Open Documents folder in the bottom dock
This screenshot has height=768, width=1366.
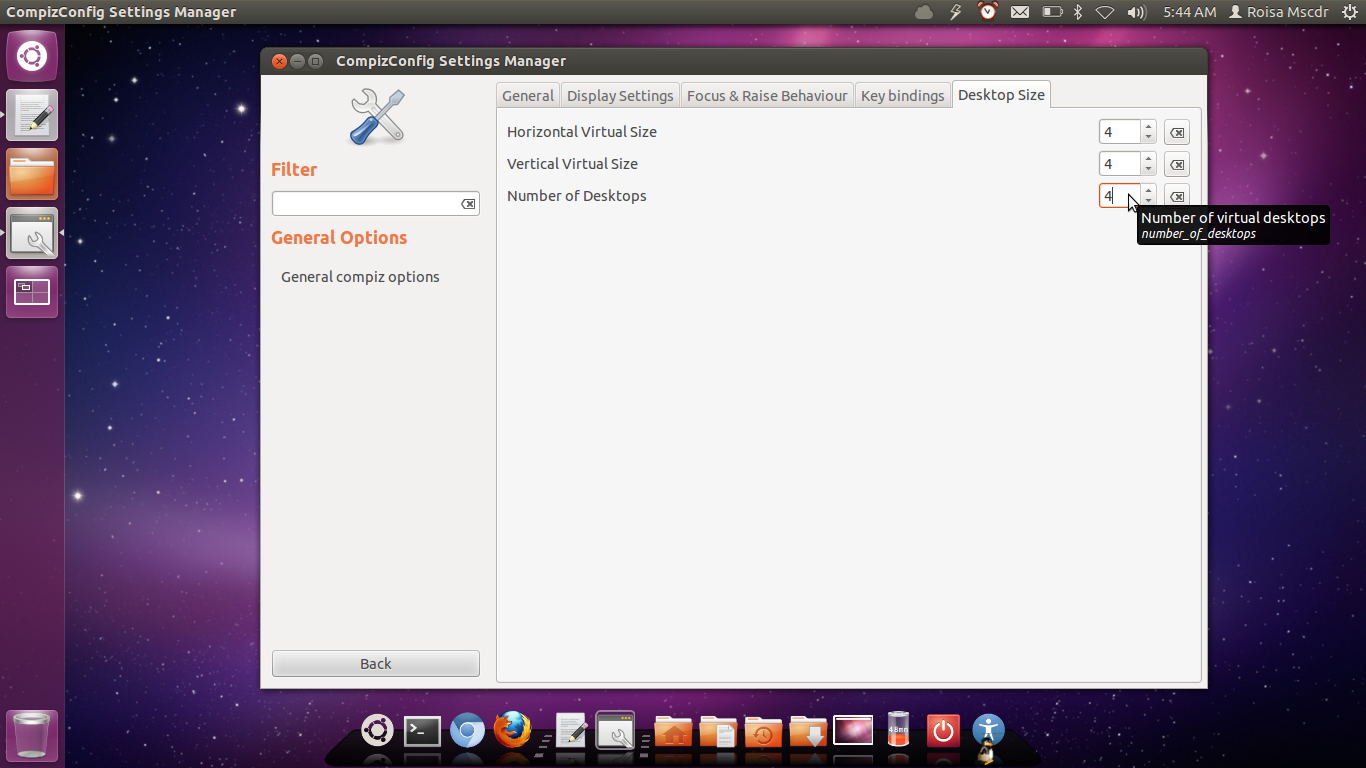[718, 732]
